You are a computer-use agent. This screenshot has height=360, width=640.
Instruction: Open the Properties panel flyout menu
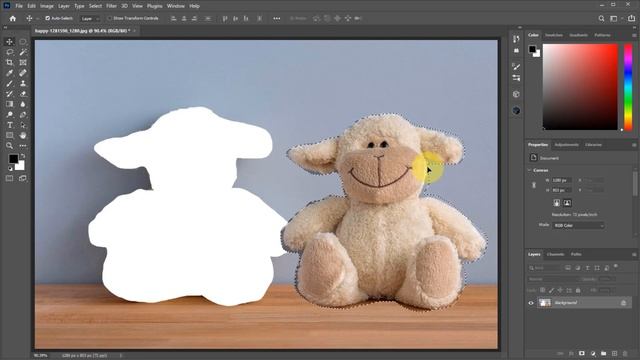634,145
